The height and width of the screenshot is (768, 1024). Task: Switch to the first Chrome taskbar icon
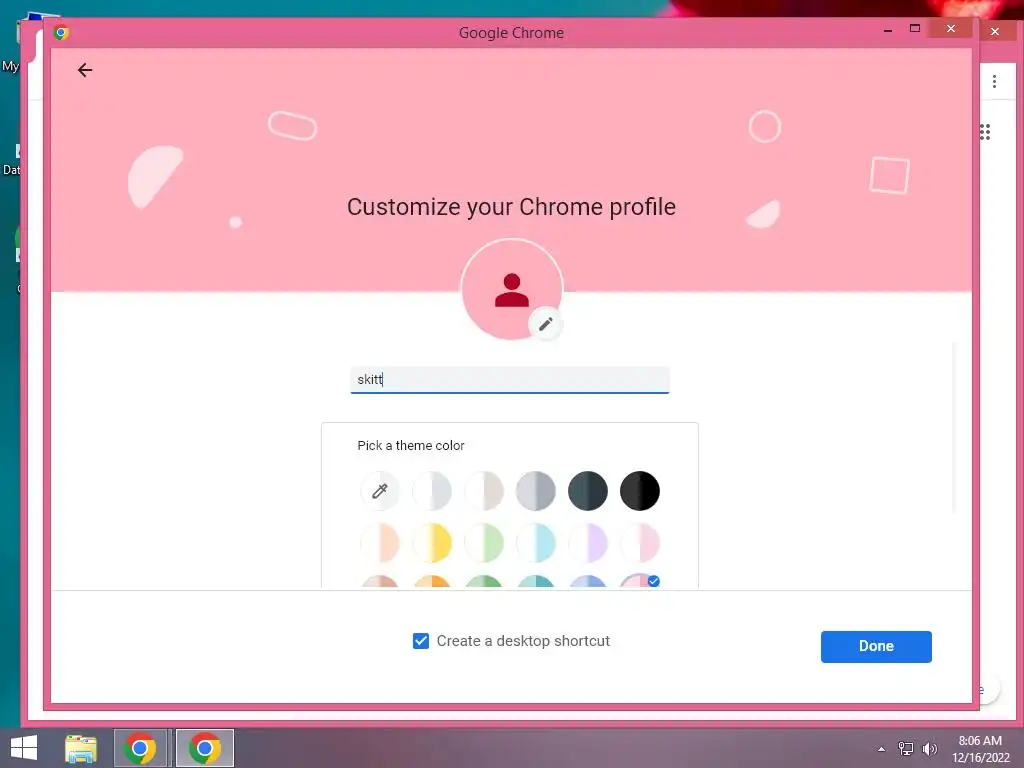[x=140, y=748]
